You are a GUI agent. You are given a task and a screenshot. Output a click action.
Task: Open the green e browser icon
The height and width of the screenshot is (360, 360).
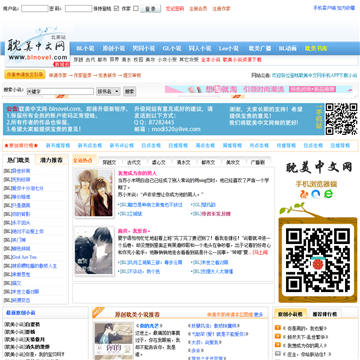coord(329,194)
